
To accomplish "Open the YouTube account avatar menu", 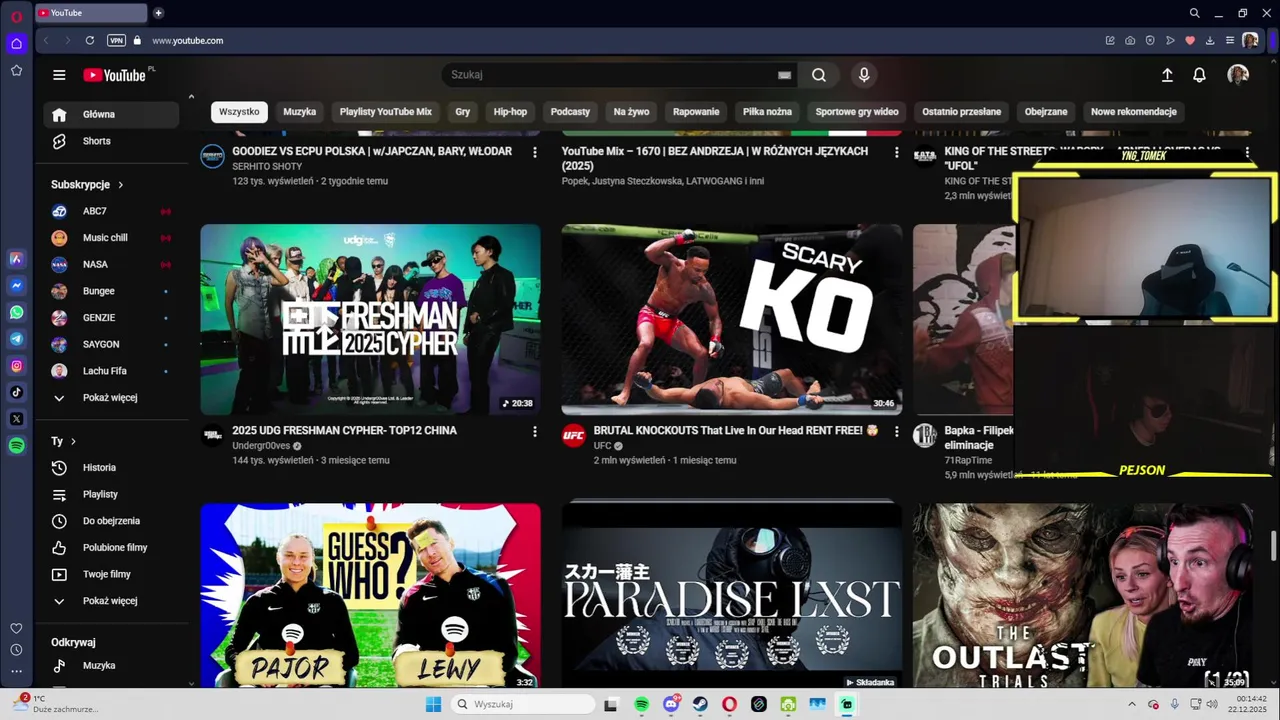I will (1238, 75).
